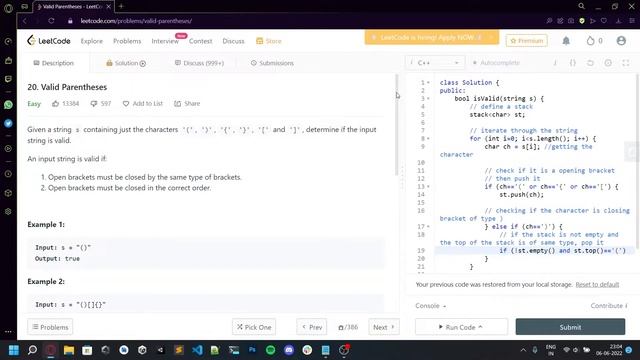Screen dimensions: 640x360
Task: Open Interview in top navigation
Action: [165, 41]
